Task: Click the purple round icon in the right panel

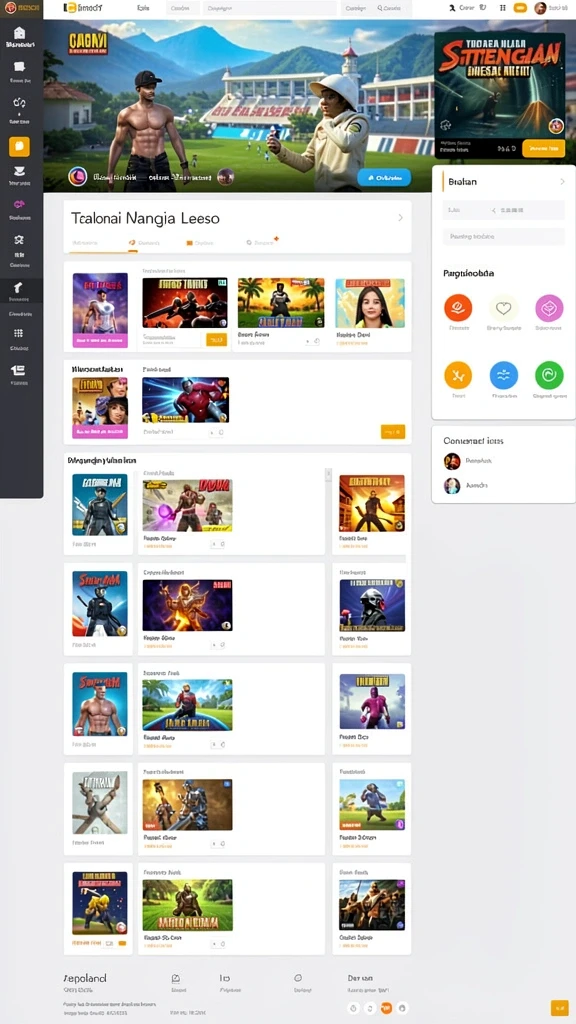Action: [549, 308]
